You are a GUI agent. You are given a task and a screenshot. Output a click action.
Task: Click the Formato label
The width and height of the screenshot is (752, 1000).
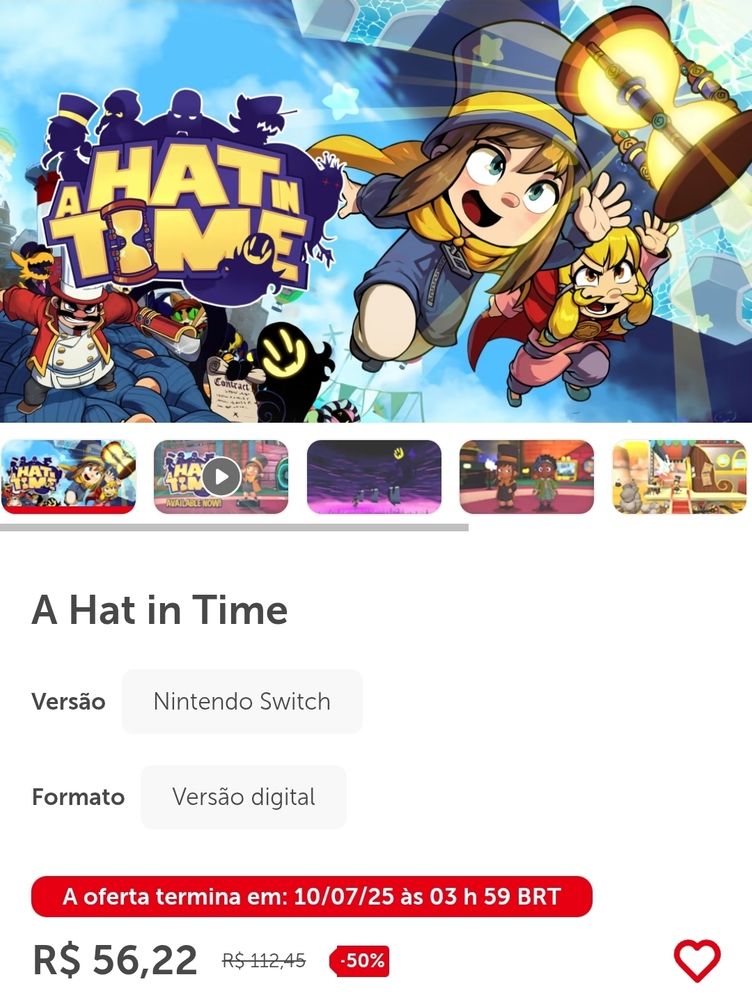click(78, 797)
